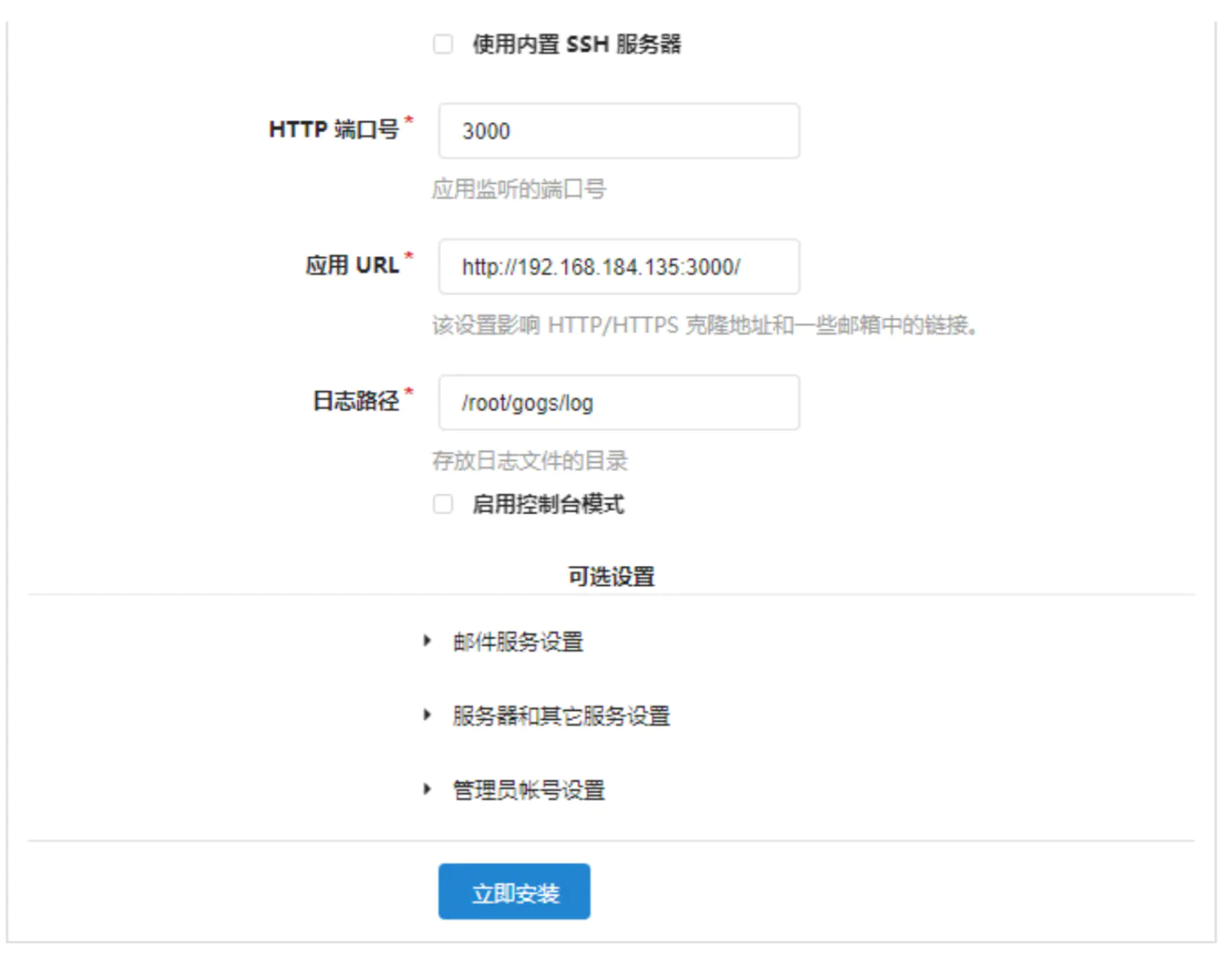Focus the 日志路径 input with /root/gogs/log

pyautogui.click(x=618, y=403)
